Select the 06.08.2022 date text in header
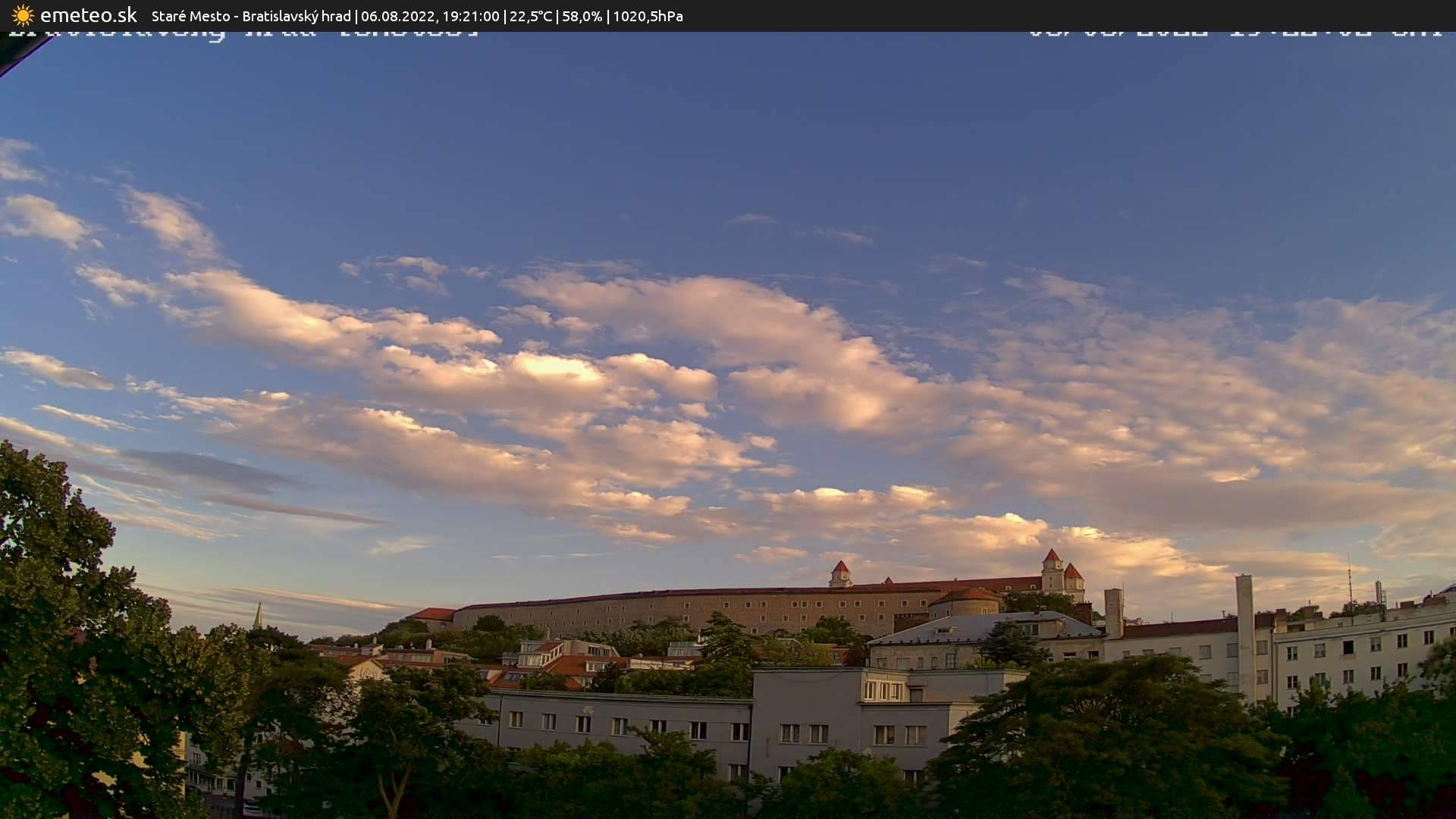The height and width of the screenshot is (819, 1456). point(397,16)
